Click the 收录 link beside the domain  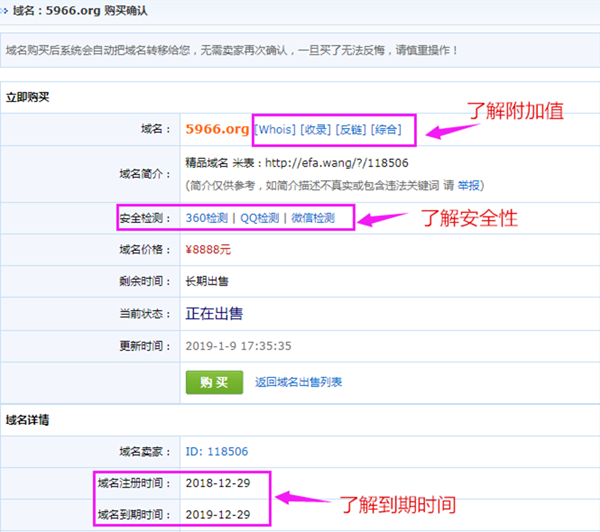(316, 129)
